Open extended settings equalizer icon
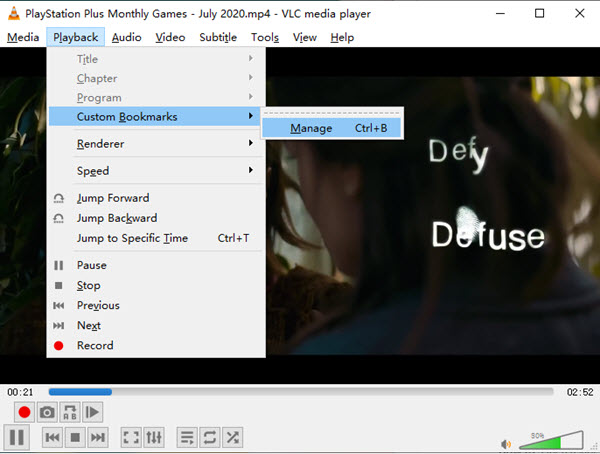 154,437
